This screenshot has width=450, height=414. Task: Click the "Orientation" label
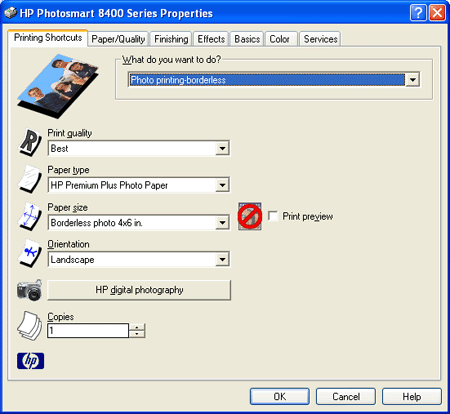tap(68, 244)
